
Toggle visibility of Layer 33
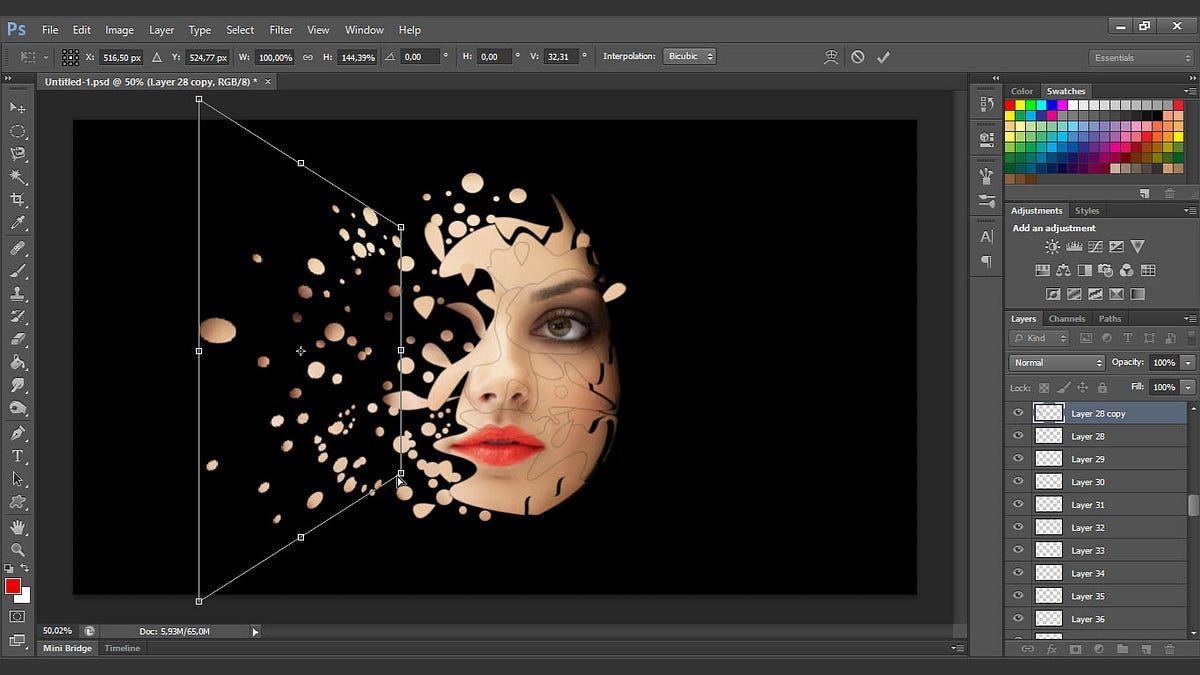click(x=1018, y=551)
